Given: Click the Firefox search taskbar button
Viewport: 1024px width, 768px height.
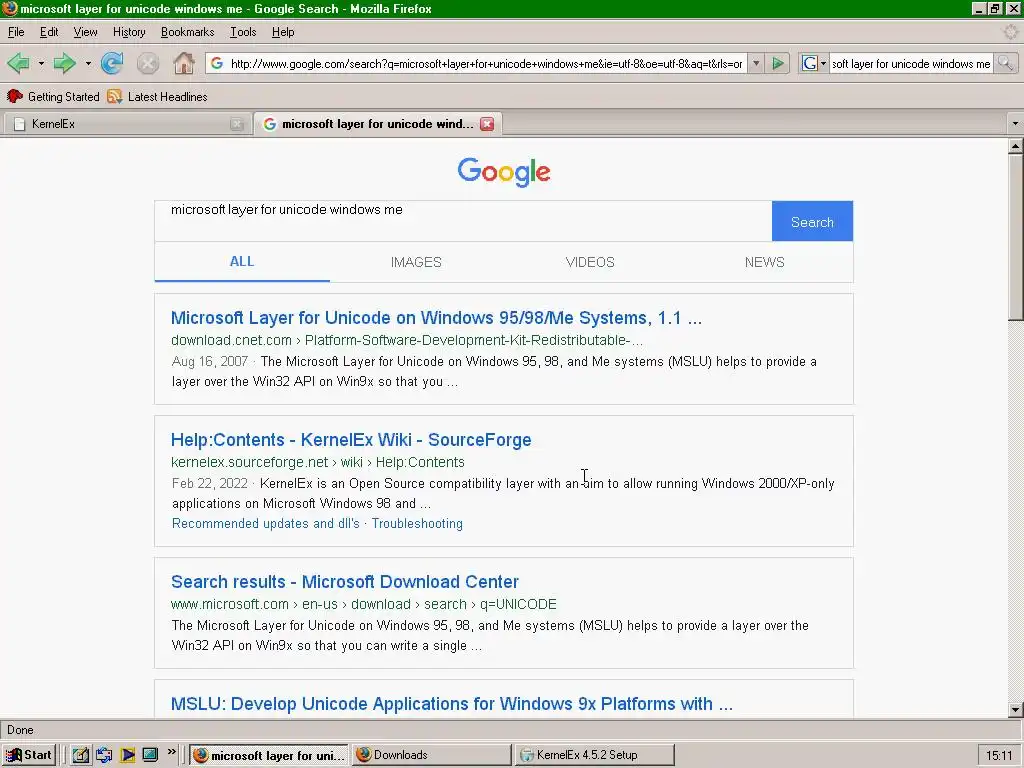Looking at the screenshot, I should point(269,755).
